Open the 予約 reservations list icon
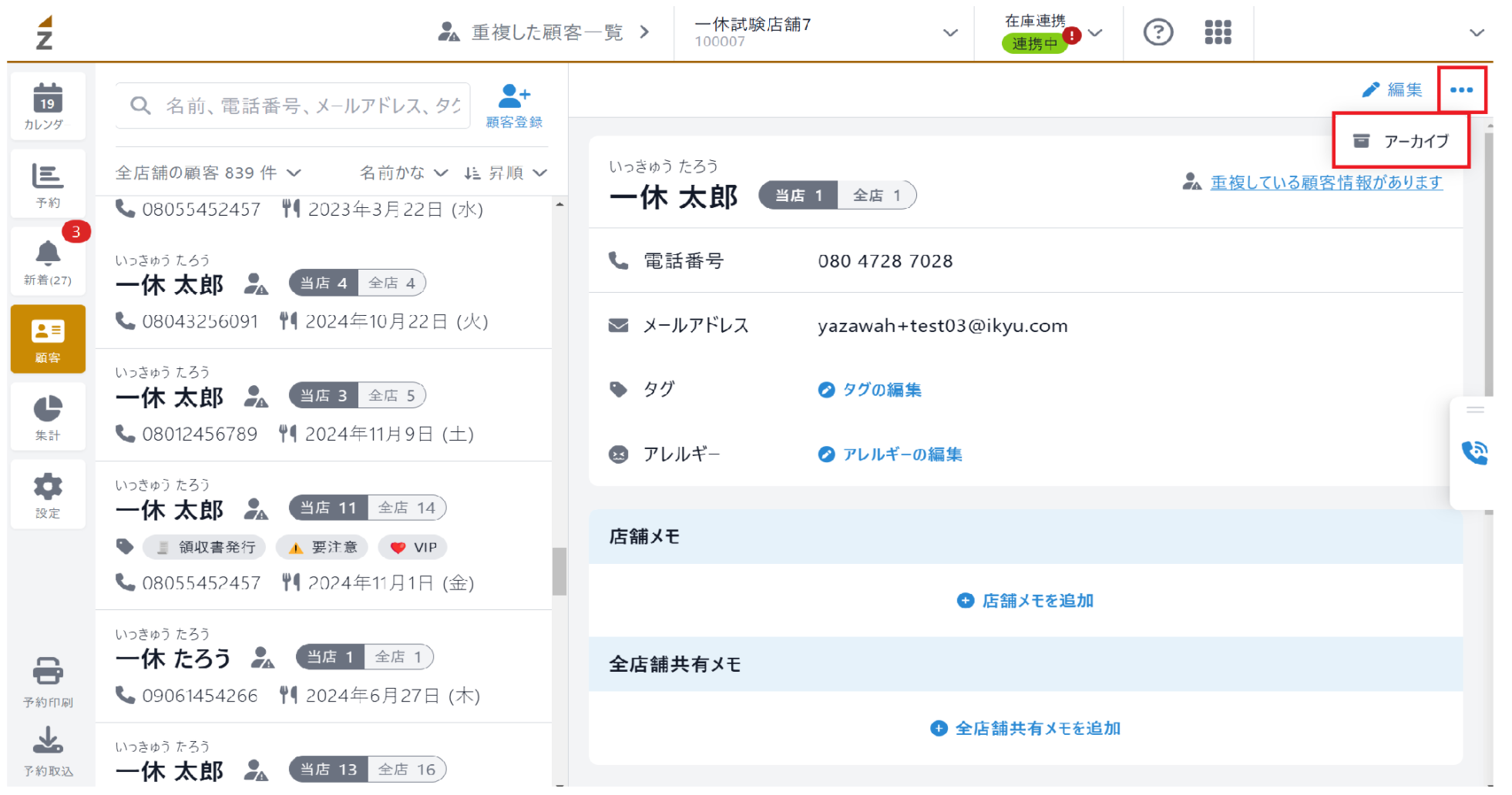 (x=48, y=184)
